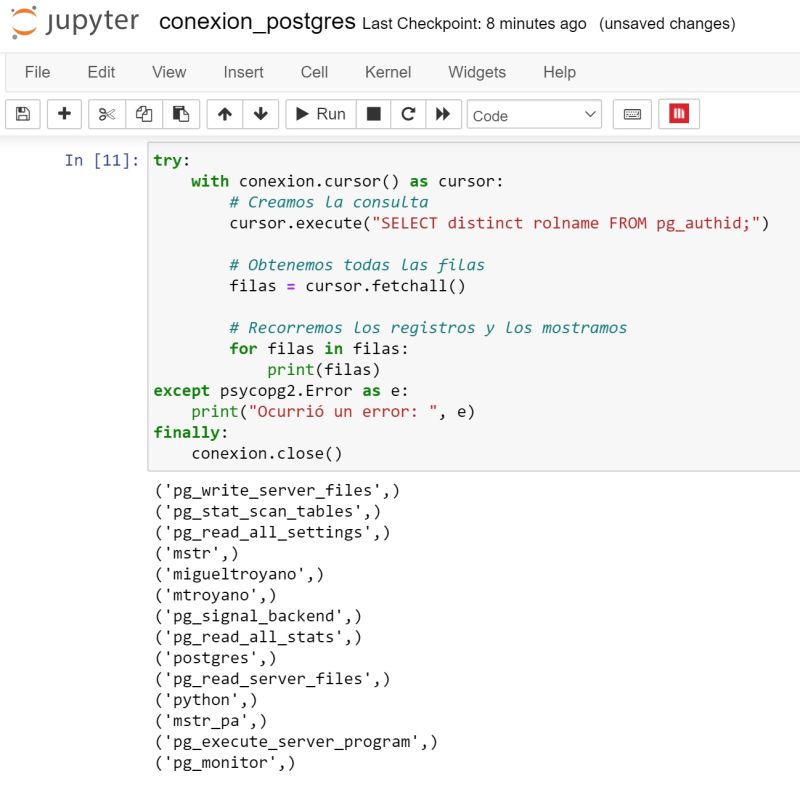Screen dimensions: 800x787
Task: Open the Cell menu
Action: [314, 72]
